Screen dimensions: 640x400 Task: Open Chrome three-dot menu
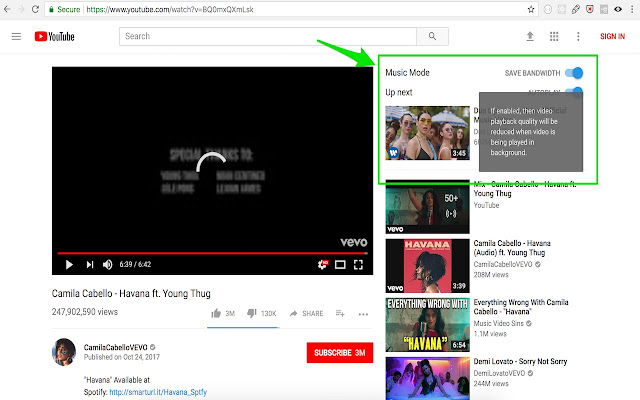pos(632,9)
